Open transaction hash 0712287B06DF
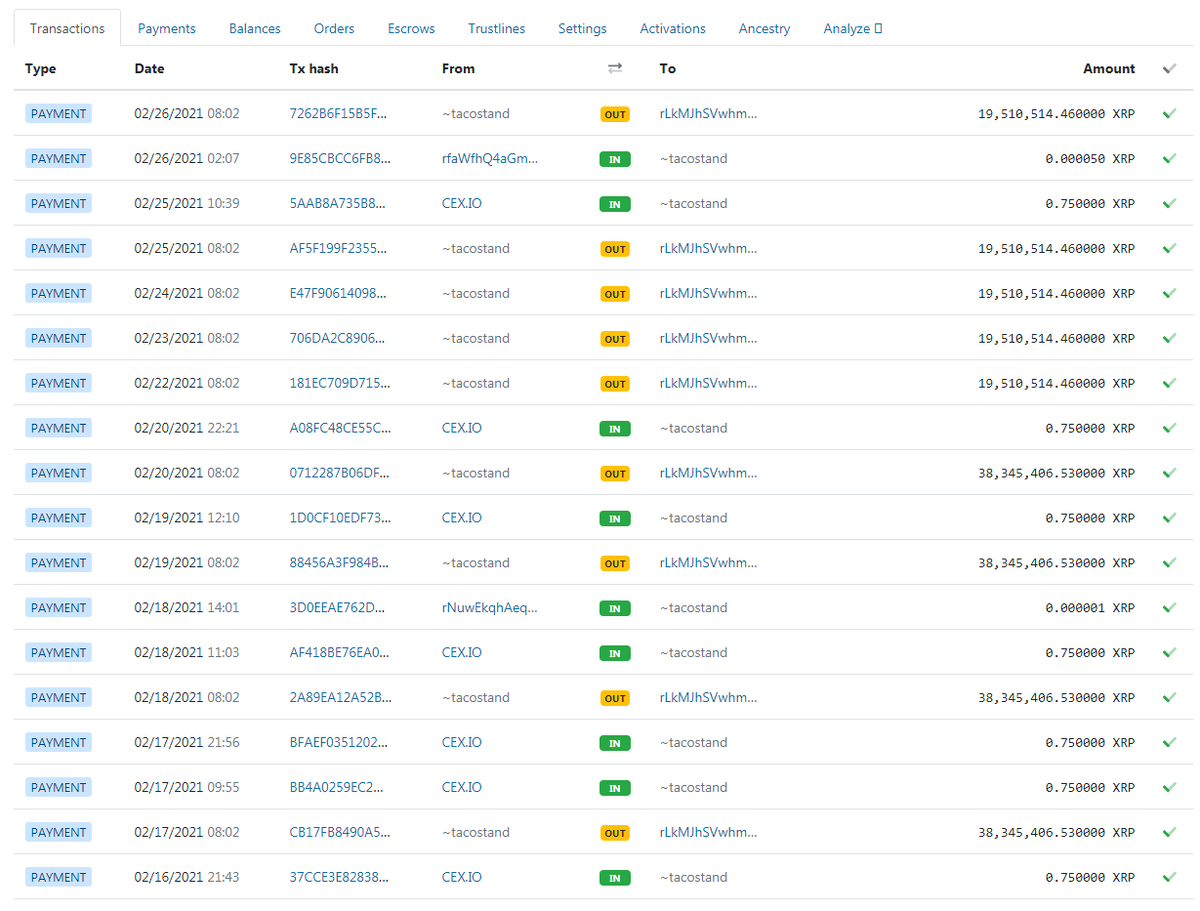The height and width of the screenshot is (911, 1200). [338, 473]
